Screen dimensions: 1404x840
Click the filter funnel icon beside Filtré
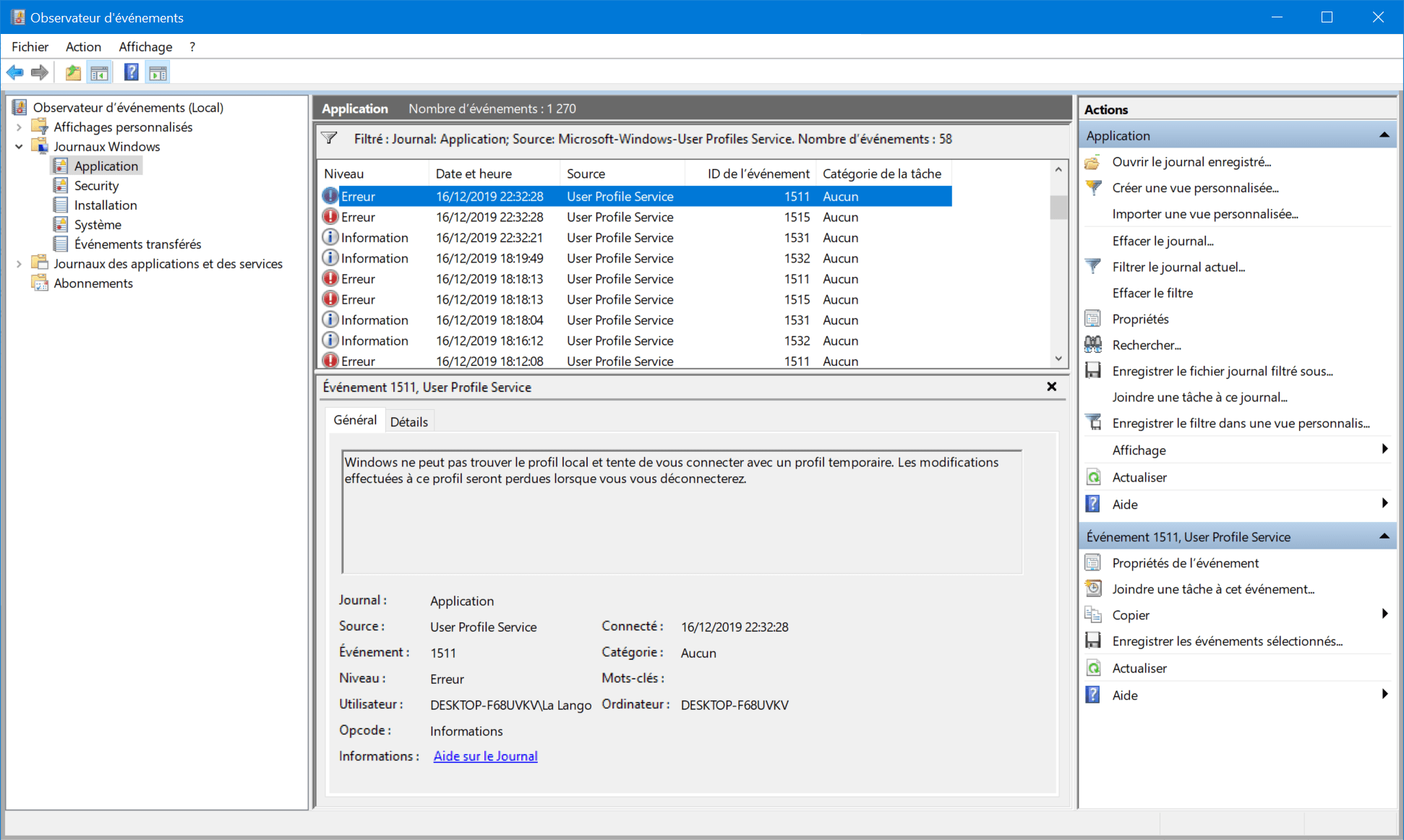tap(330, 138)
